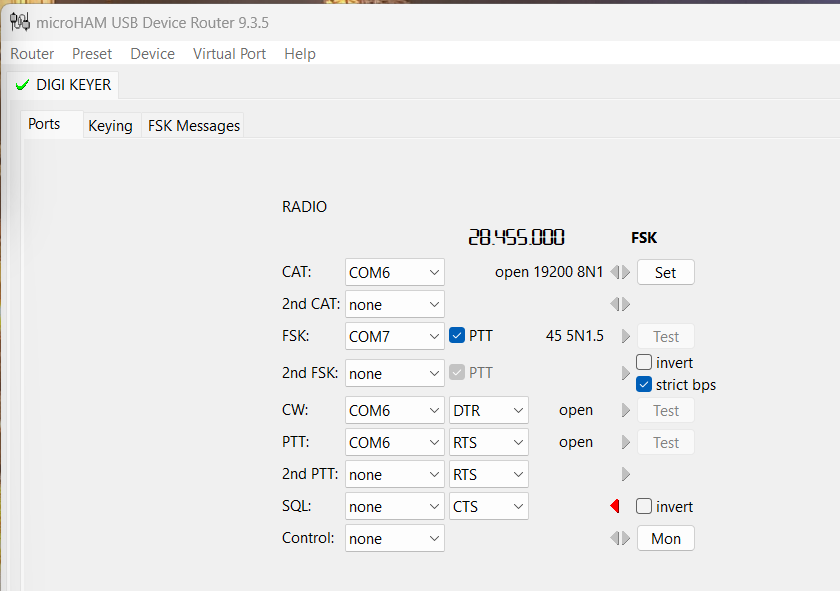Disable the strict bps checkbox
Image resolution: width=840 pixels, height=591 pixels.
(x=644, y=385)
